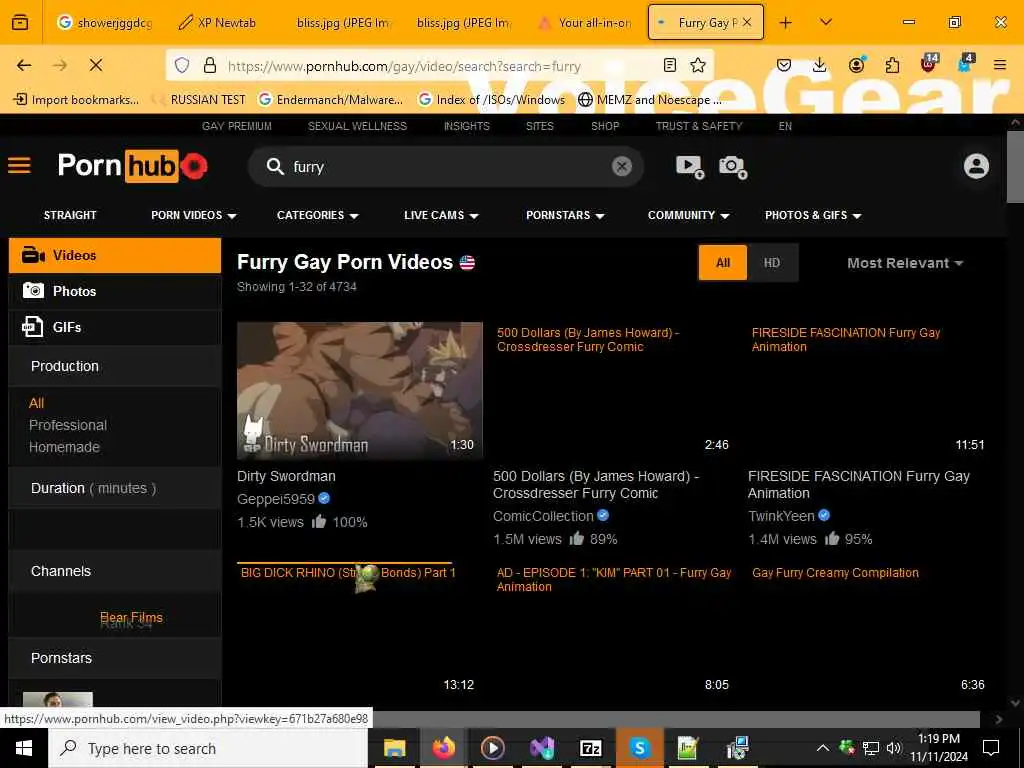Switch to the Your all-in-on browser tab
Viewport: 1024px width, 768px height.
584,23
